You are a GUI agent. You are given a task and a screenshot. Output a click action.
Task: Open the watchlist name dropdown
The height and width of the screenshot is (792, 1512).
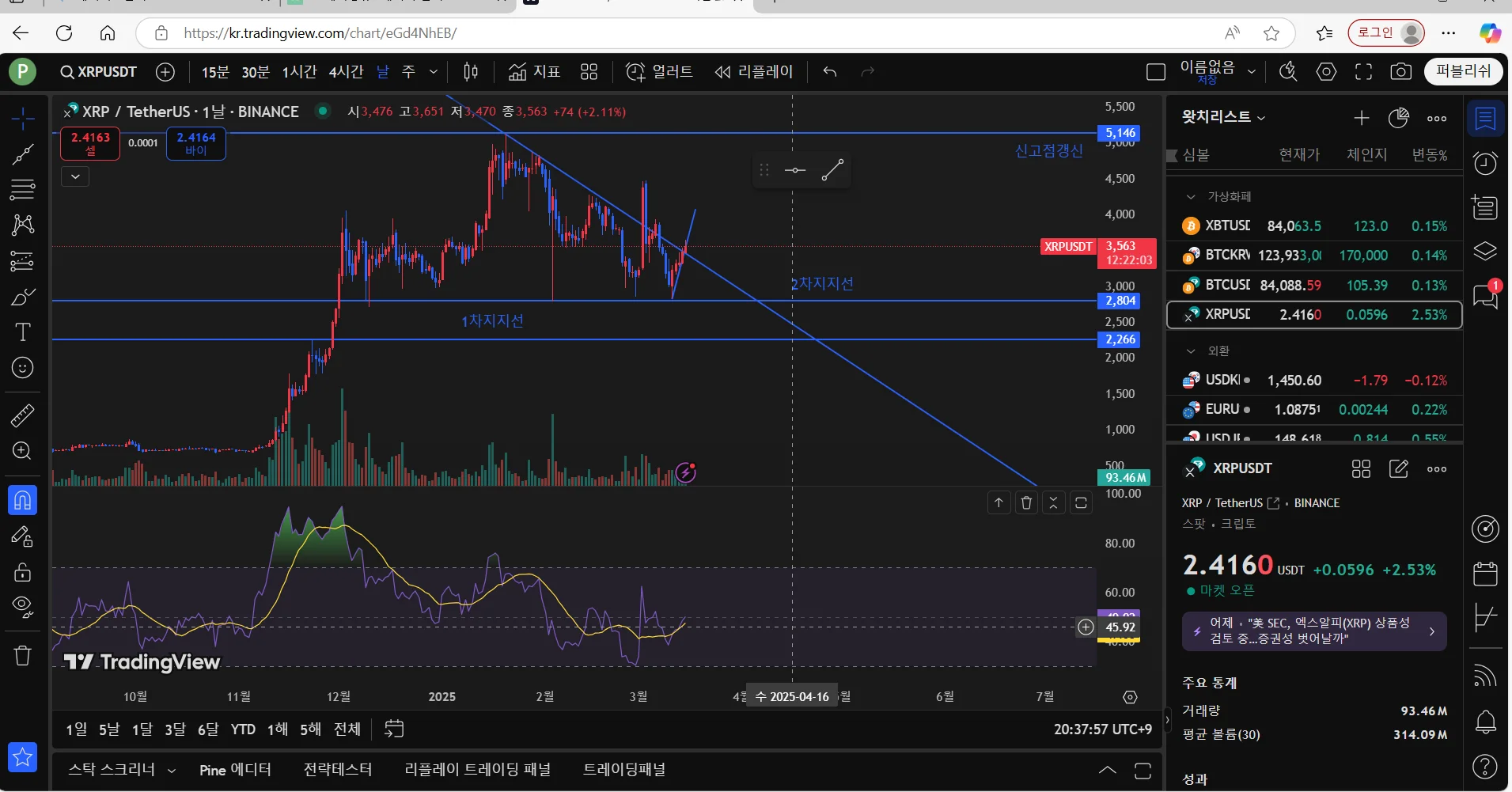(1224, 117)
